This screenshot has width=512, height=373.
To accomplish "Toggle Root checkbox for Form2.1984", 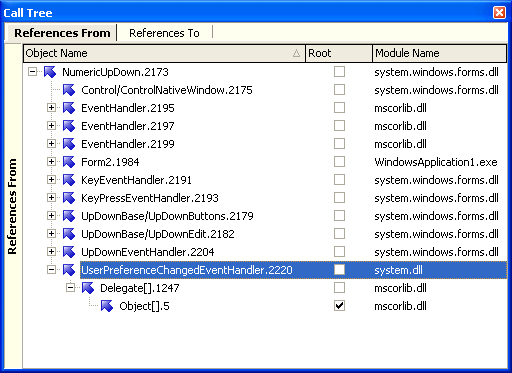I will point(339,162).
